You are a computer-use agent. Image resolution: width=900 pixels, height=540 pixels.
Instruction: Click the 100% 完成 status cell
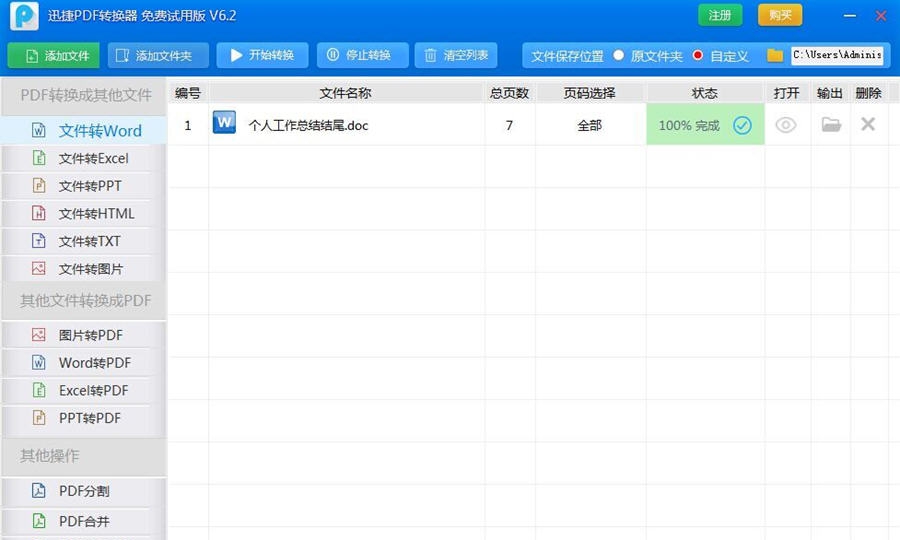pos(705,125)
